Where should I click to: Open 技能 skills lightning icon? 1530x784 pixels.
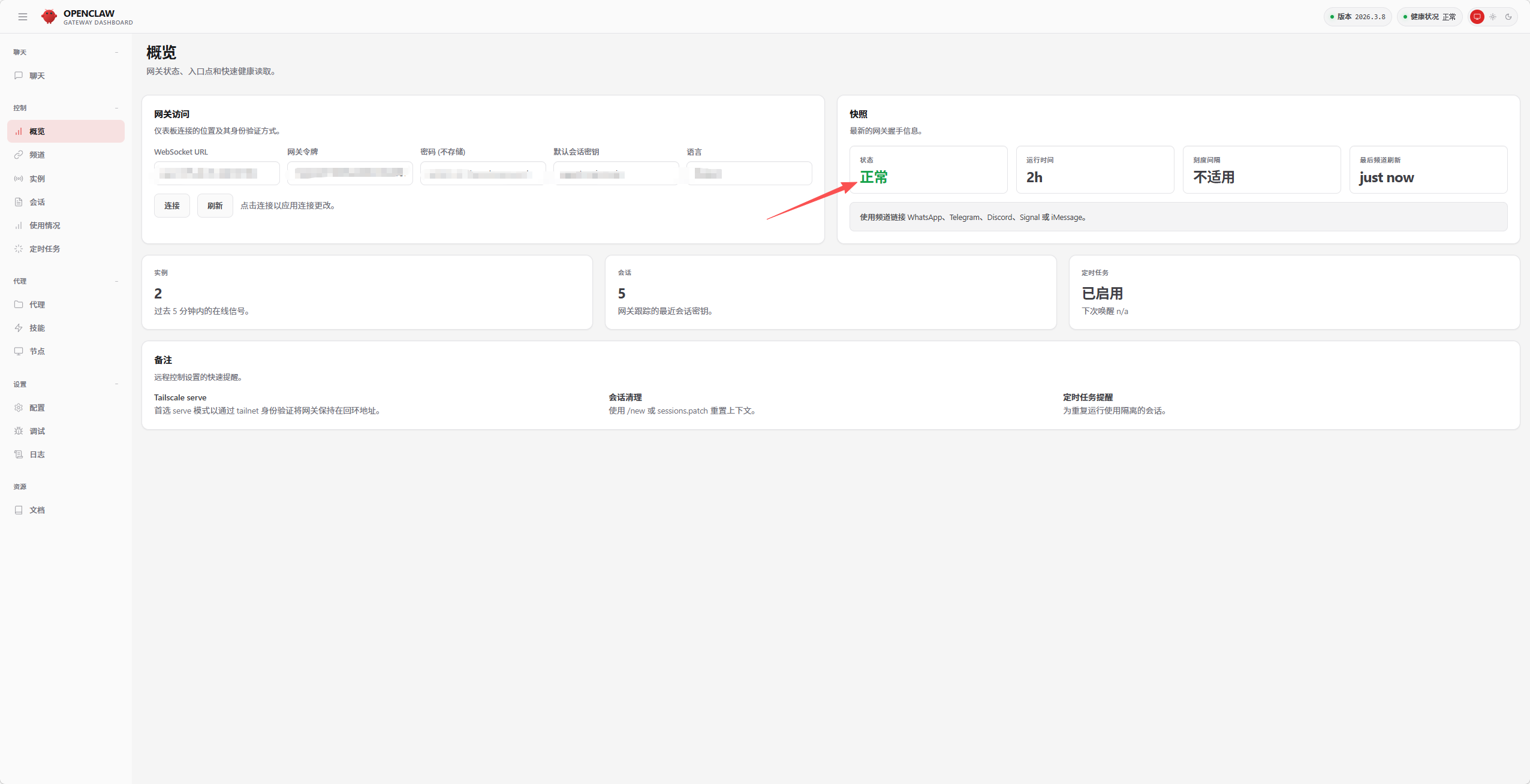[19, 328]
